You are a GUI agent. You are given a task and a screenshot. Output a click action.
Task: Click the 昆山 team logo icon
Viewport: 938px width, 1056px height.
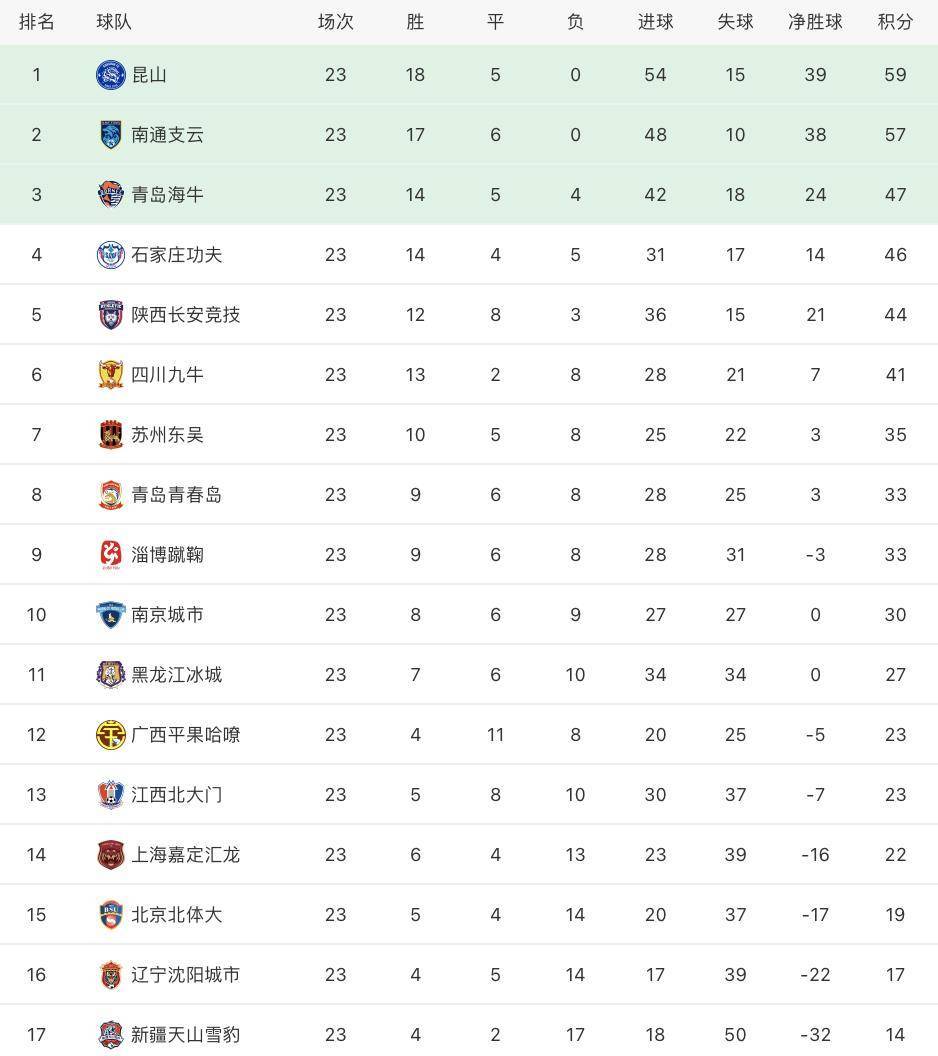click(111, 75)
